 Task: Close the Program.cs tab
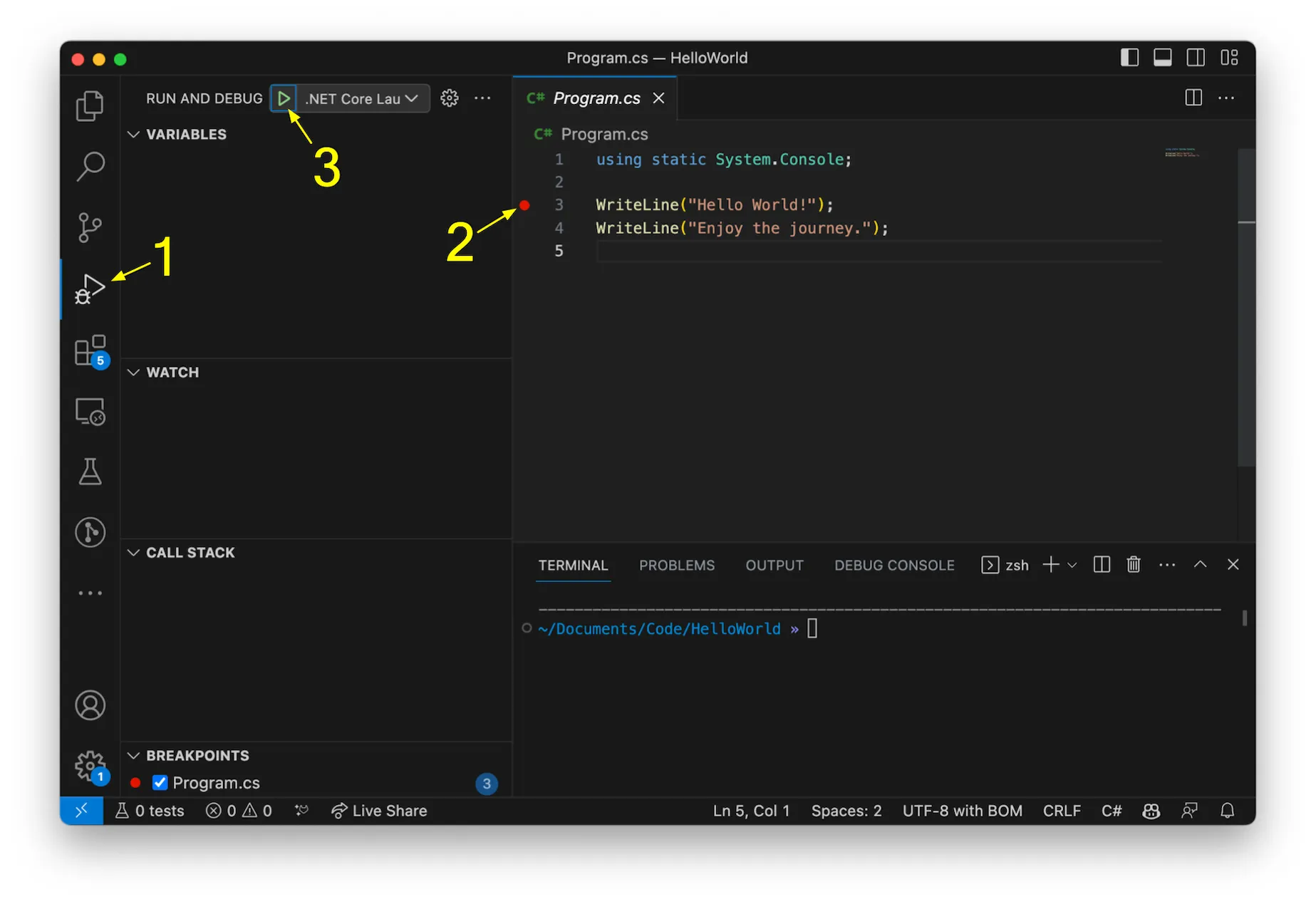[659, 98]
